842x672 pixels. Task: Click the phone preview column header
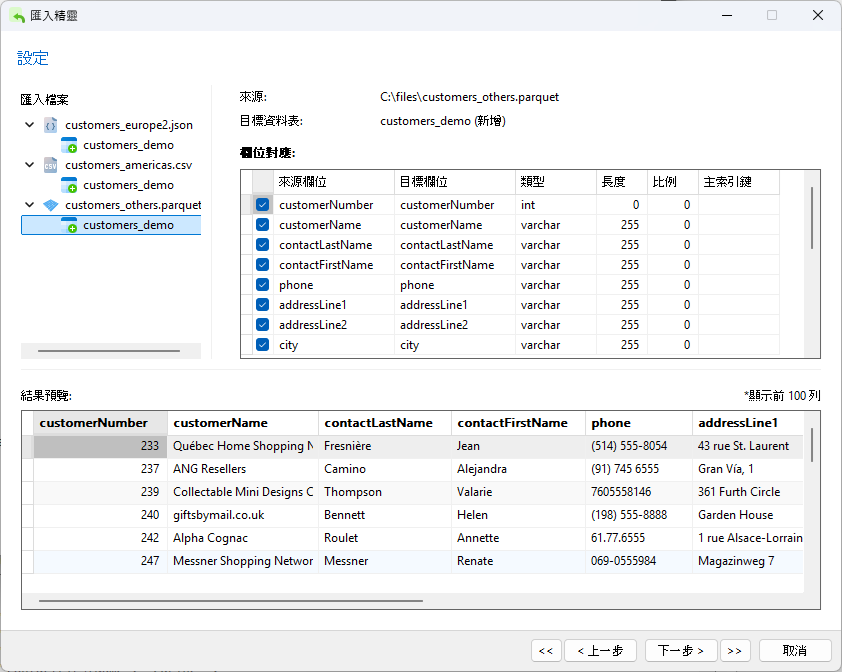[x=639, y=423]
